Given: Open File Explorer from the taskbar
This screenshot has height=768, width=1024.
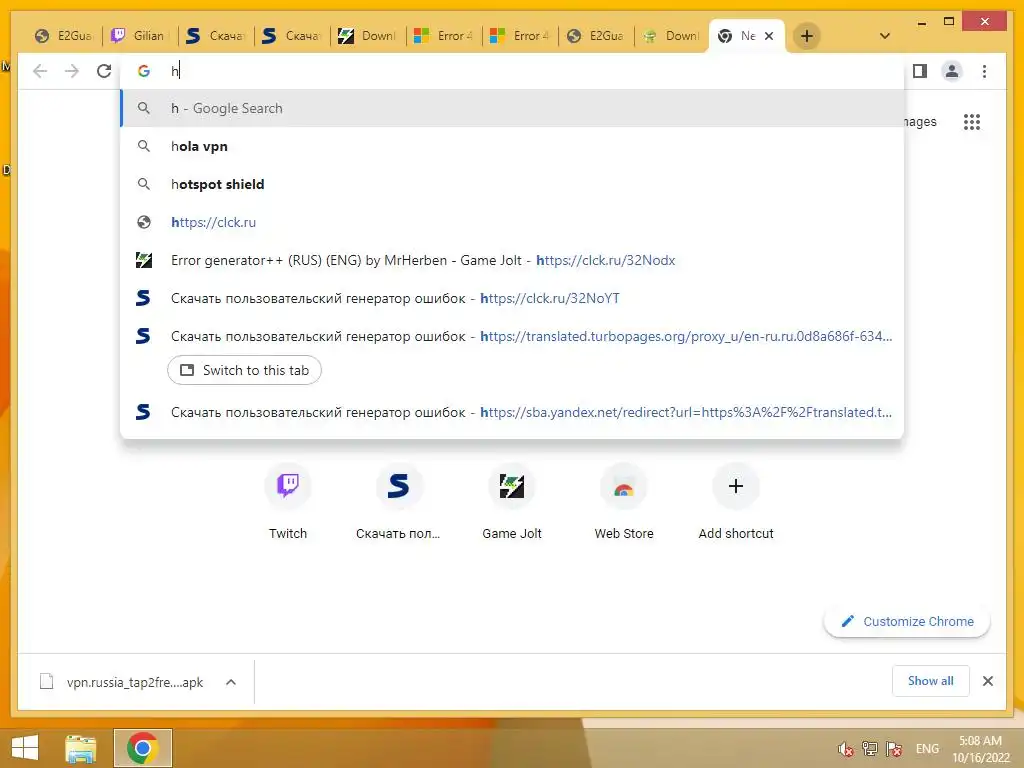Looking at the screenshot, I should (x=80, y=748).
